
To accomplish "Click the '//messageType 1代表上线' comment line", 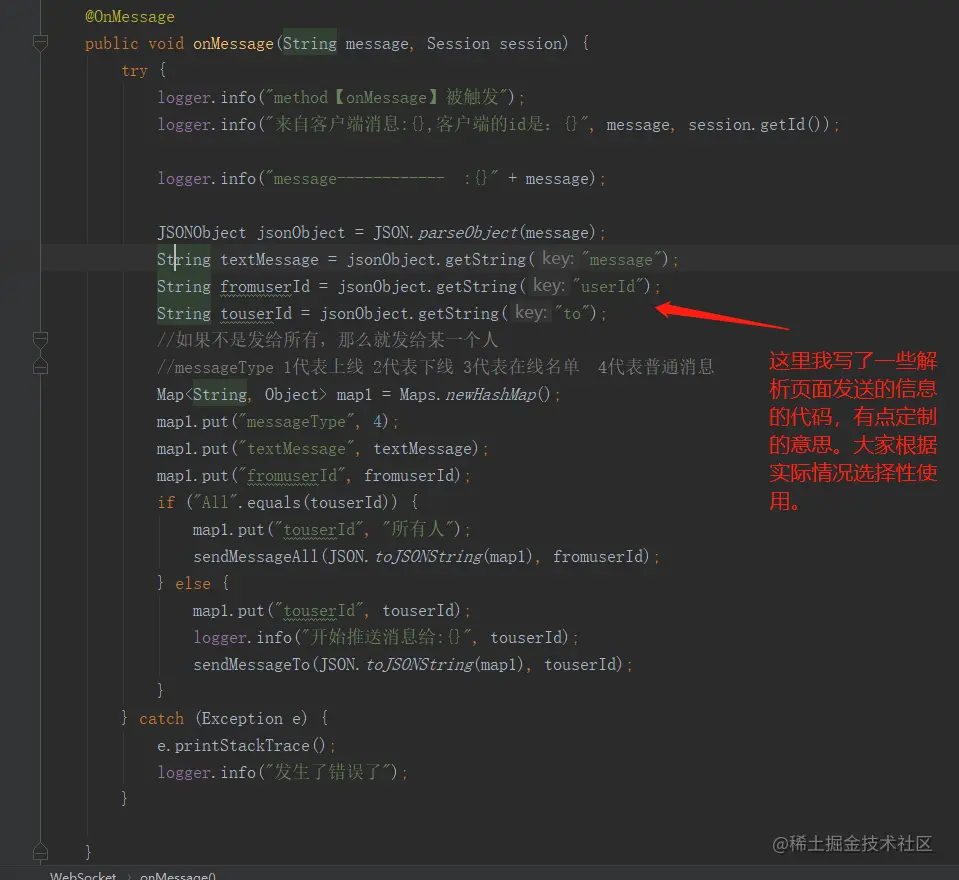I will click(x=435, y=367).
